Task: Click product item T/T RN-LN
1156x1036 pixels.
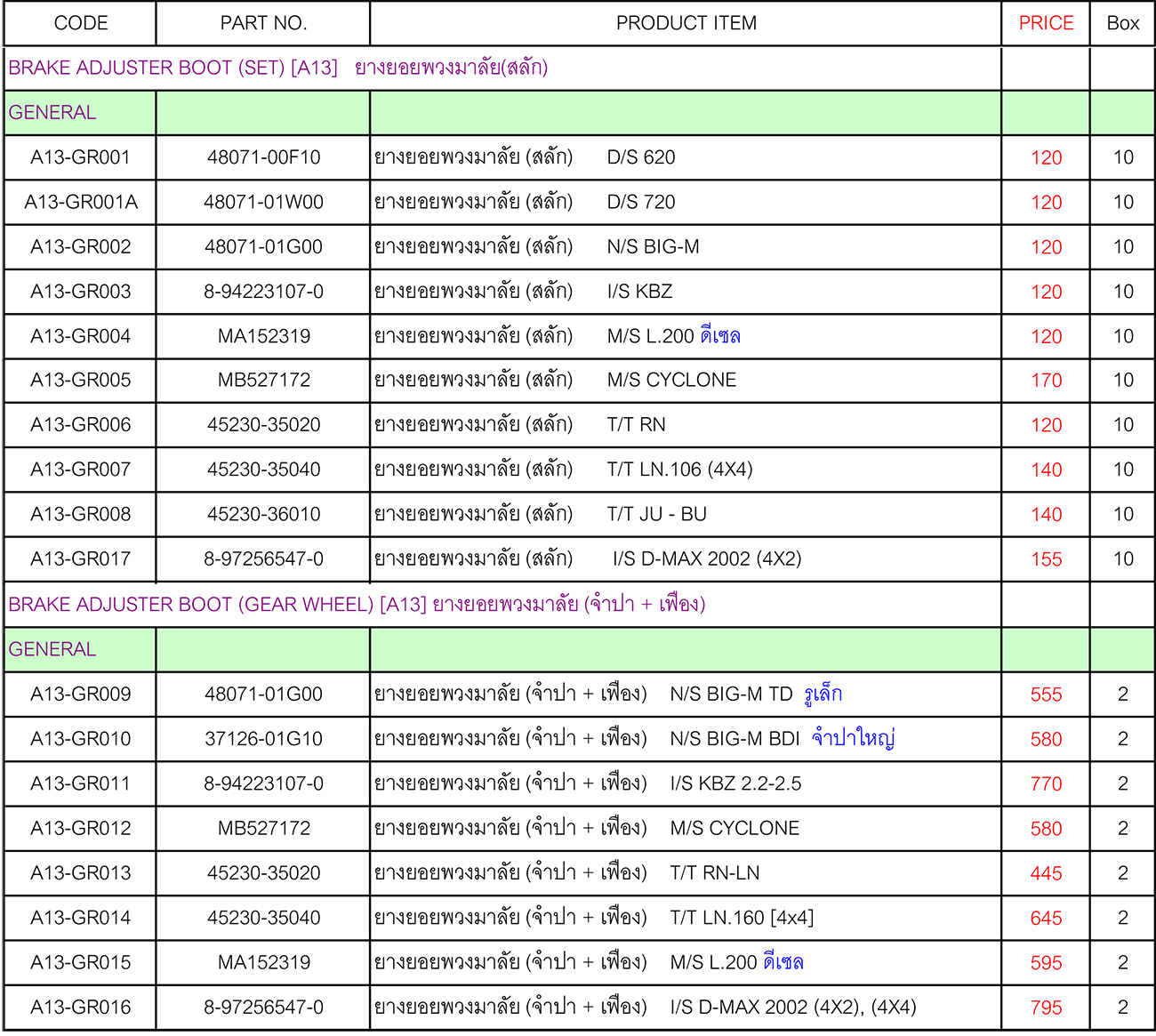Action: coord(715,872)
